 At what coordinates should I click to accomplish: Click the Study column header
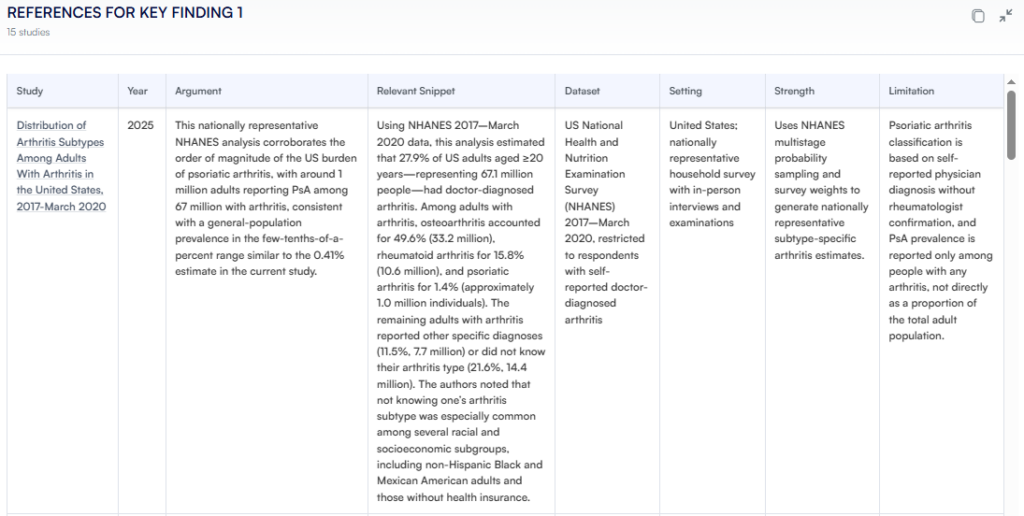click(30, 91)
